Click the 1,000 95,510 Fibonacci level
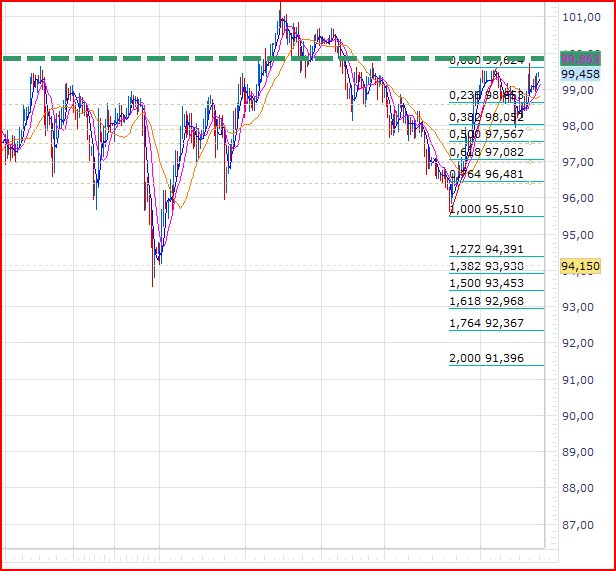The width and height of the screenshot is (616, 571). click(x=486, y=209)
